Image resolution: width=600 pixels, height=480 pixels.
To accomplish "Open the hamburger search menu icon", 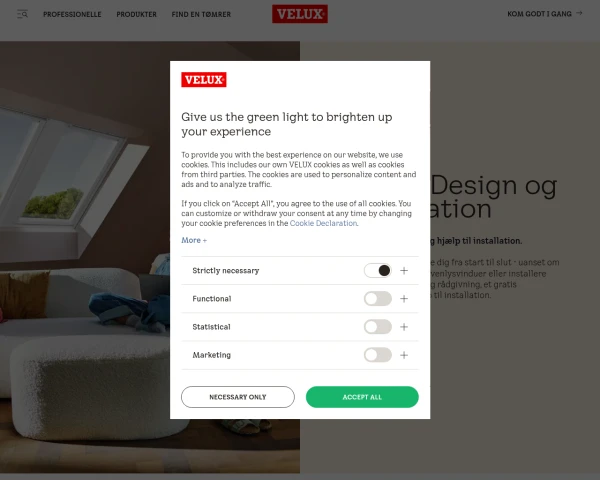I will click(22, 14).
